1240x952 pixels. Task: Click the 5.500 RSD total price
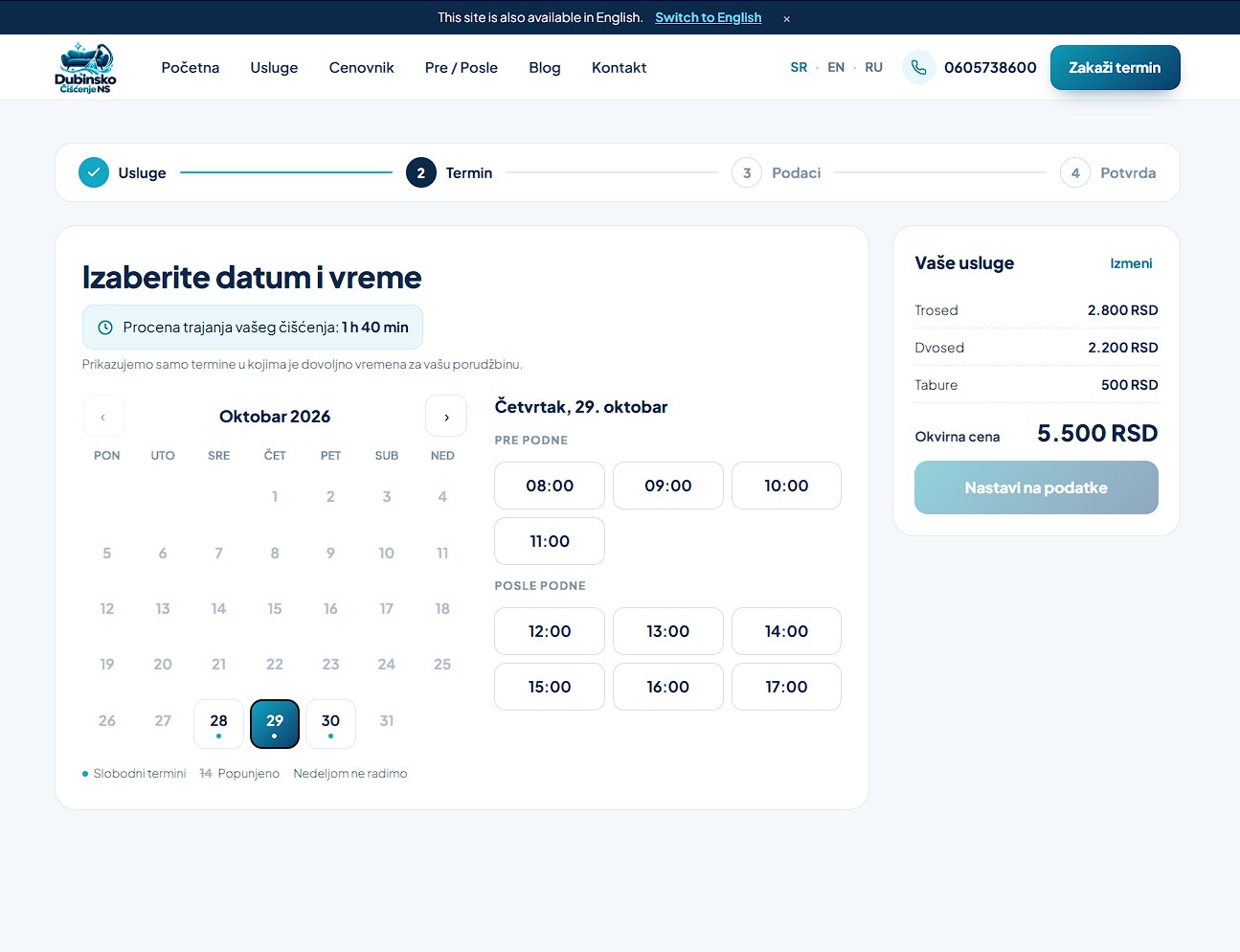[1097, 433]
